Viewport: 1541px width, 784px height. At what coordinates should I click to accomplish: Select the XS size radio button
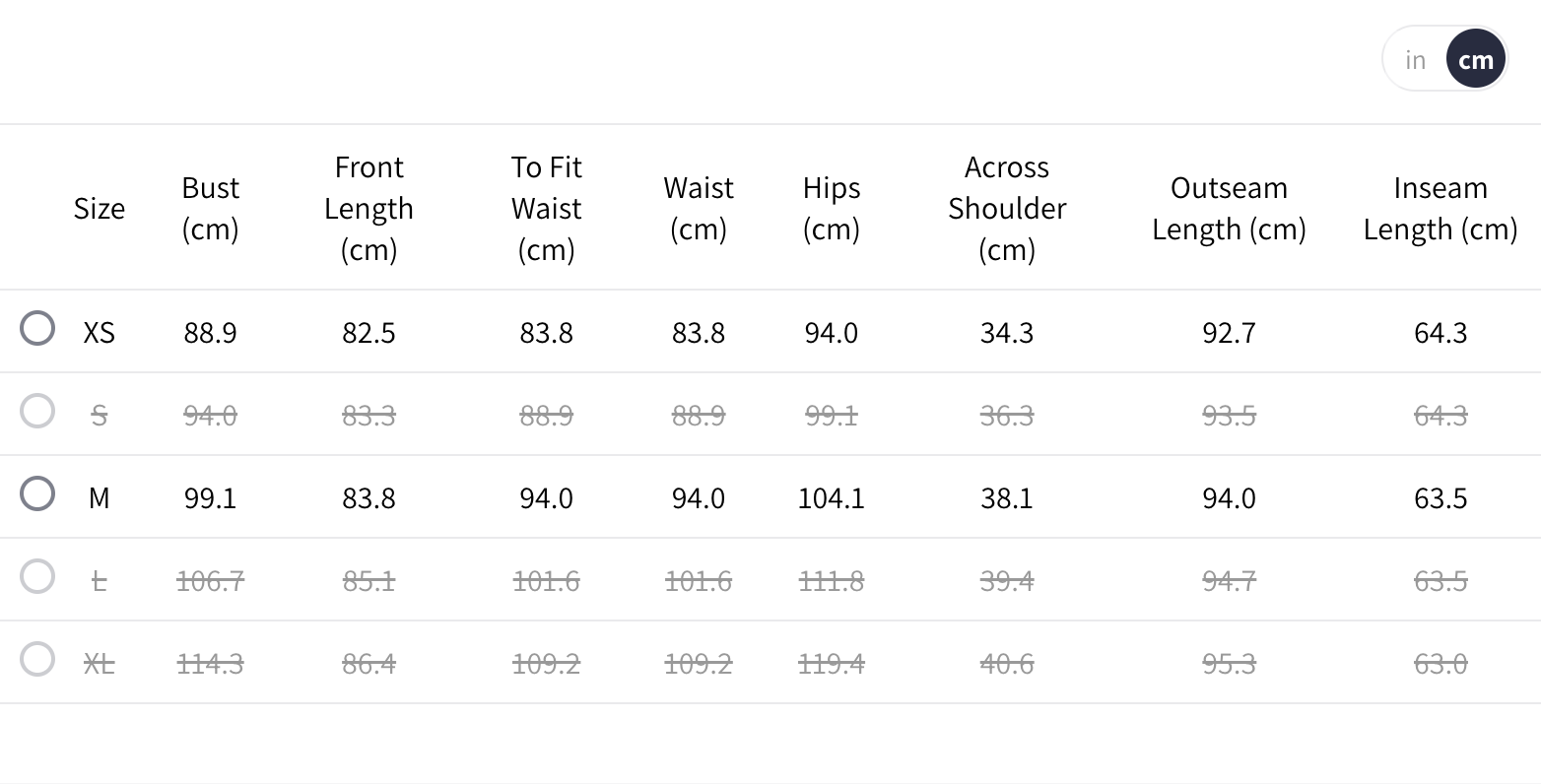pos(37,329)
